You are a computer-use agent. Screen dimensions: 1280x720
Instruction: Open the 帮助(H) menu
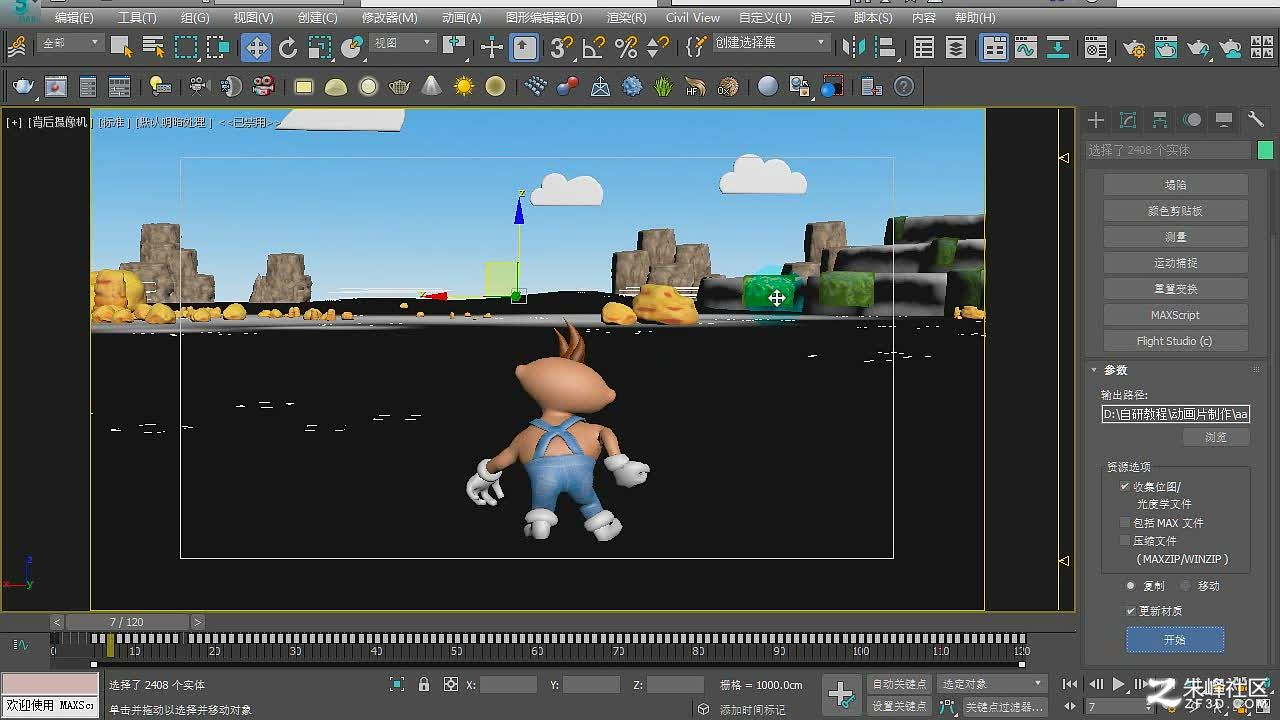pyautogui.click(x=975, y=17)
